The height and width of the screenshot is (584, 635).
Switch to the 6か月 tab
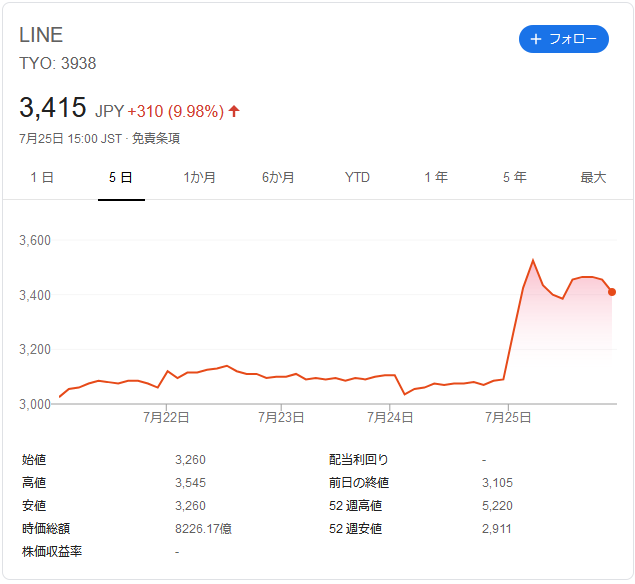278,177
